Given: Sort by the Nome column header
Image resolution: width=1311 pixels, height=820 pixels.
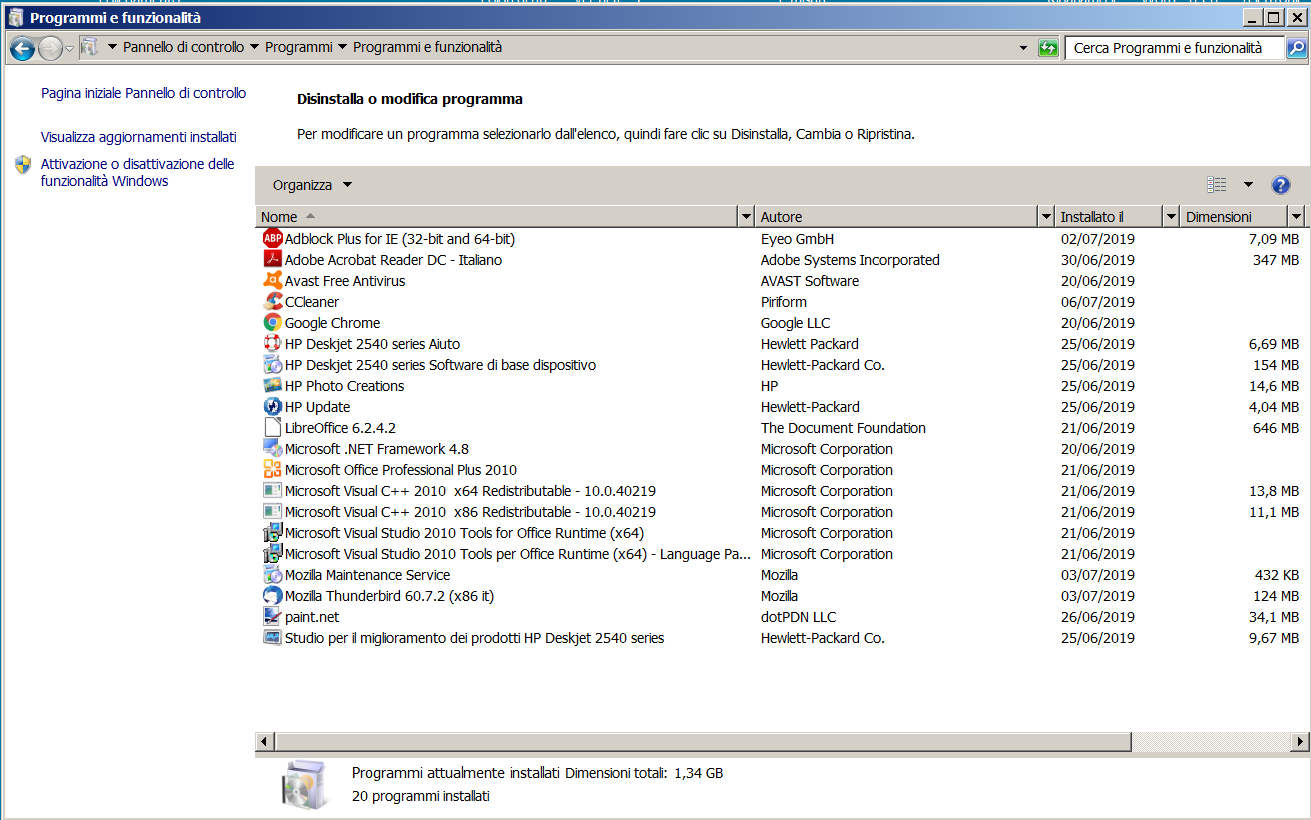Looking at the screenshot, I should 496,217.
